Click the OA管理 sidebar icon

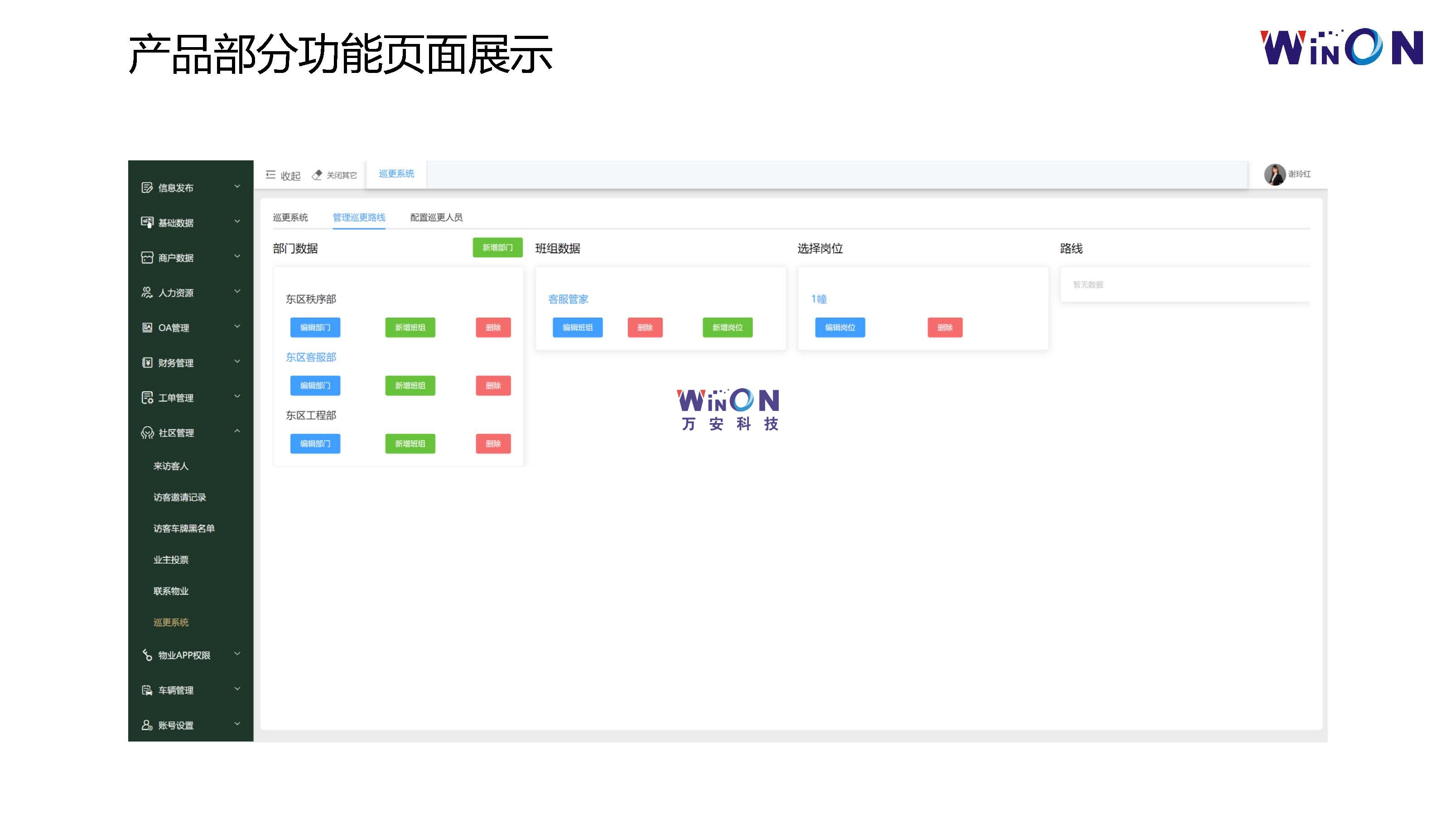point(147,328)
